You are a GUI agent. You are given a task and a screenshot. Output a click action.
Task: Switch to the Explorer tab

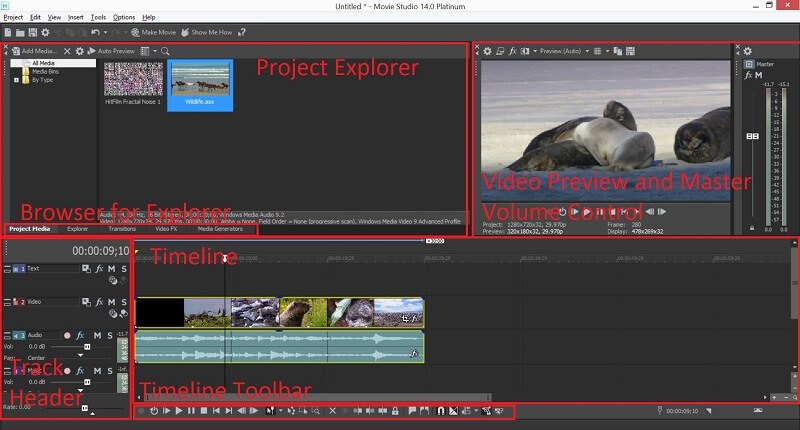78,229
